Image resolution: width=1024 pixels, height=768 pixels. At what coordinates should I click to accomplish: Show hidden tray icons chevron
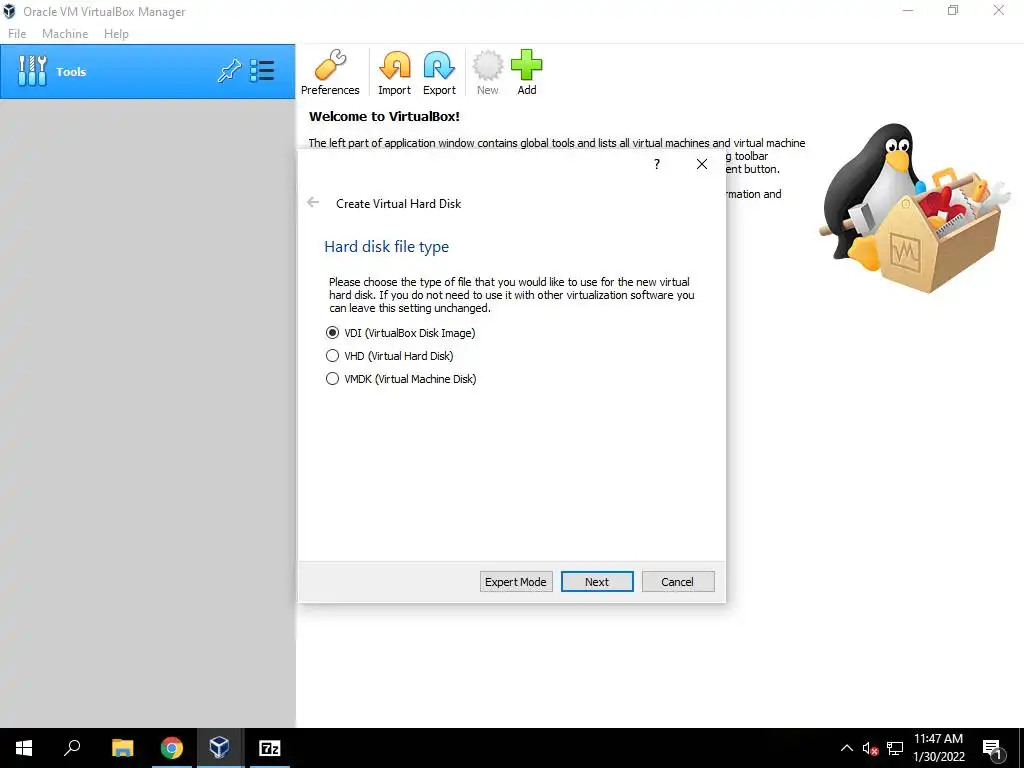click(x=846, y=748)
